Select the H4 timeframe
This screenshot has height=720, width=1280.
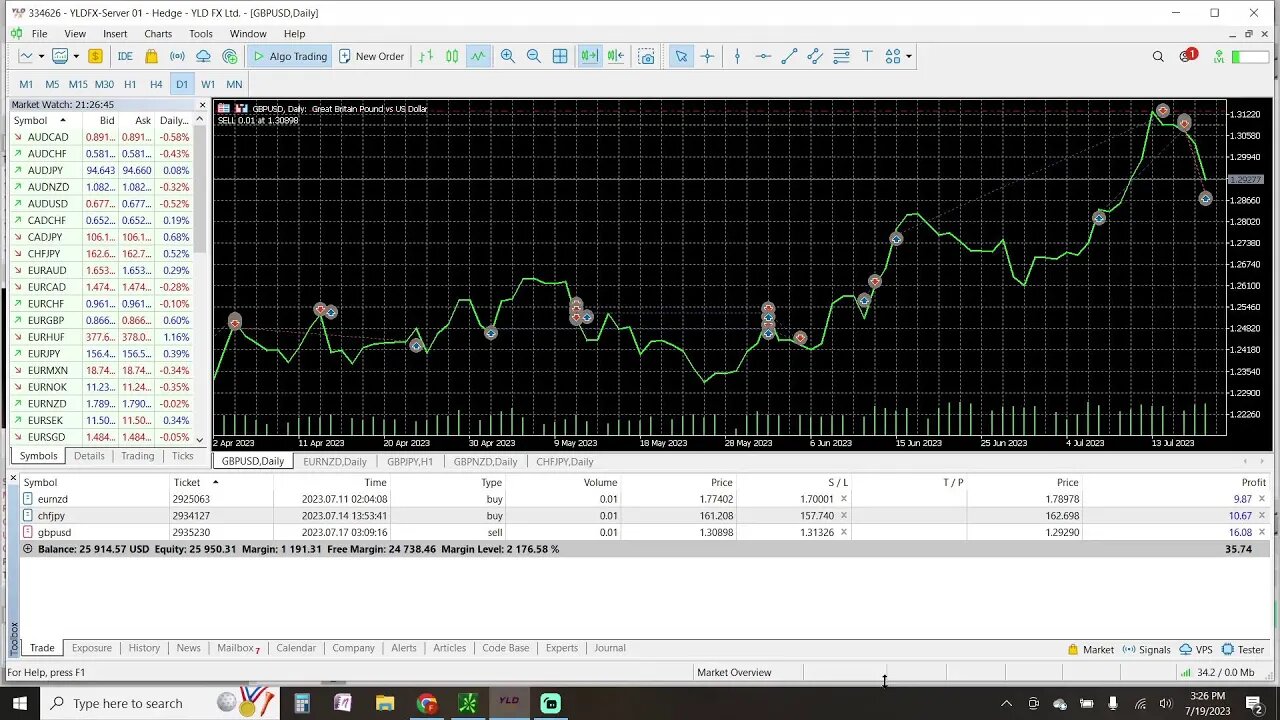click(156, 84)
